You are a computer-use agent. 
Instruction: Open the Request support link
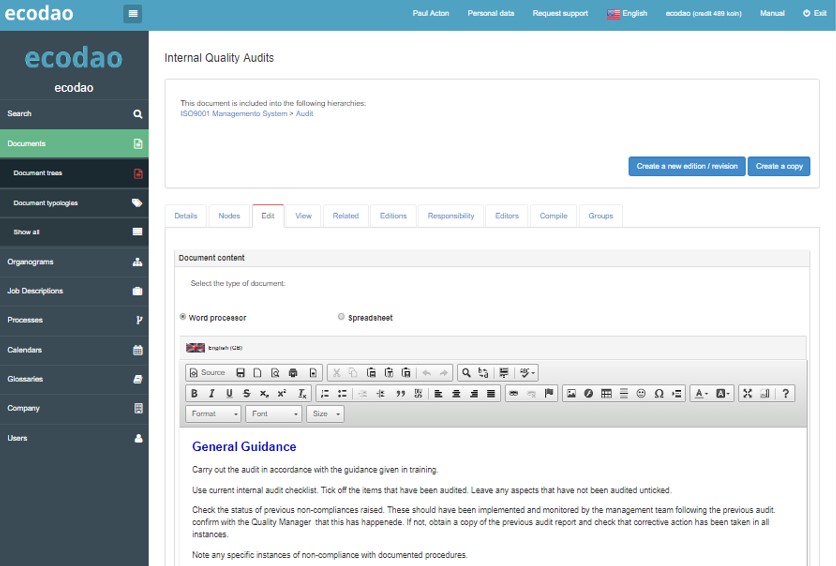pyautogui.click(x=560, y=13)
